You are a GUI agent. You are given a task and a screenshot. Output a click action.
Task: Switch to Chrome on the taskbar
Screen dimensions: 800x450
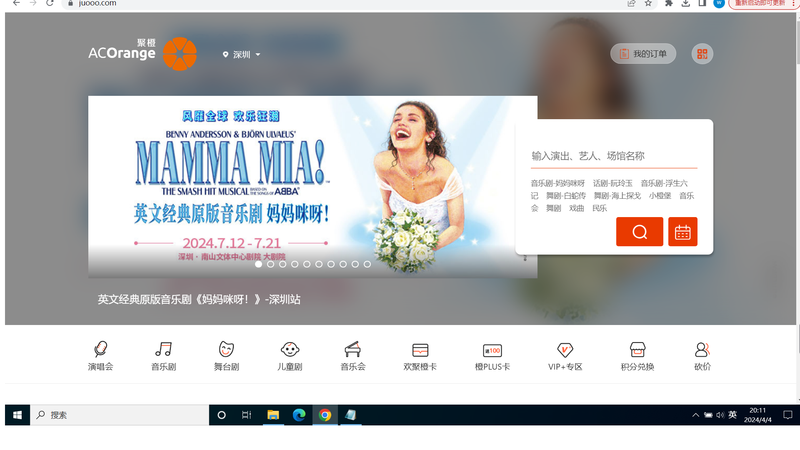pos(325,415)
